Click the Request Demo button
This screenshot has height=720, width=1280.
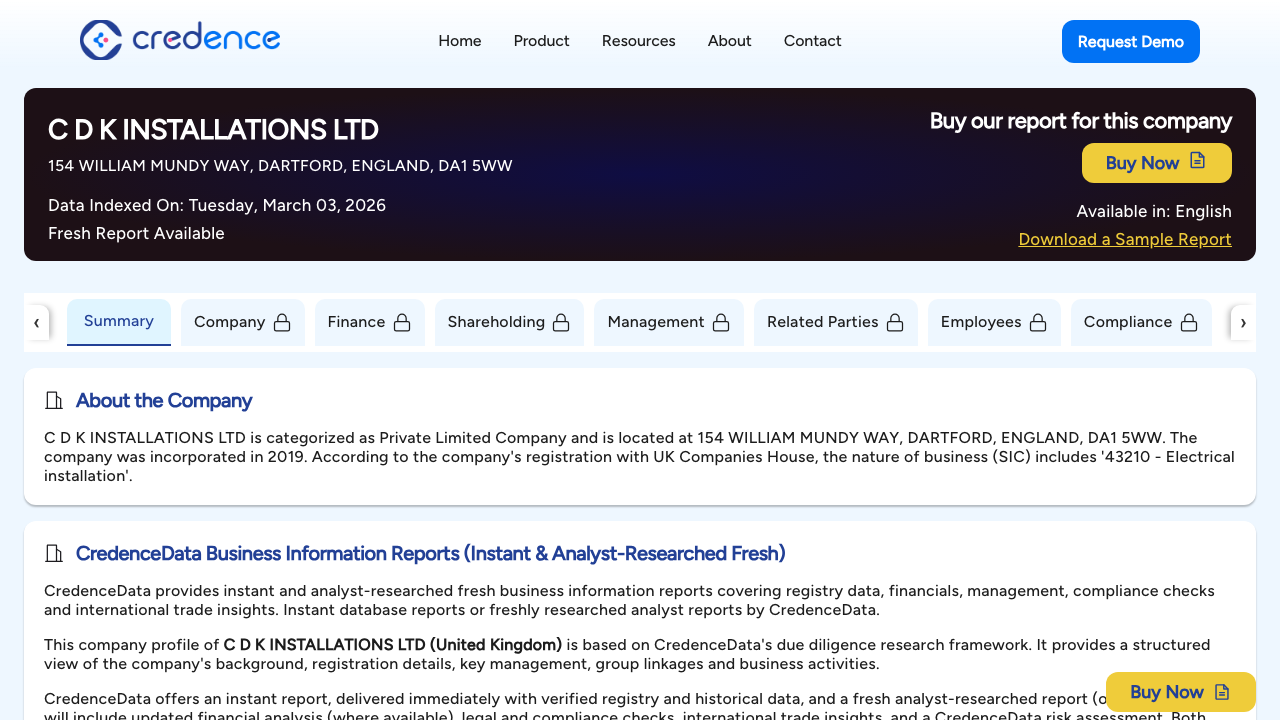(x=1130, y=41)
